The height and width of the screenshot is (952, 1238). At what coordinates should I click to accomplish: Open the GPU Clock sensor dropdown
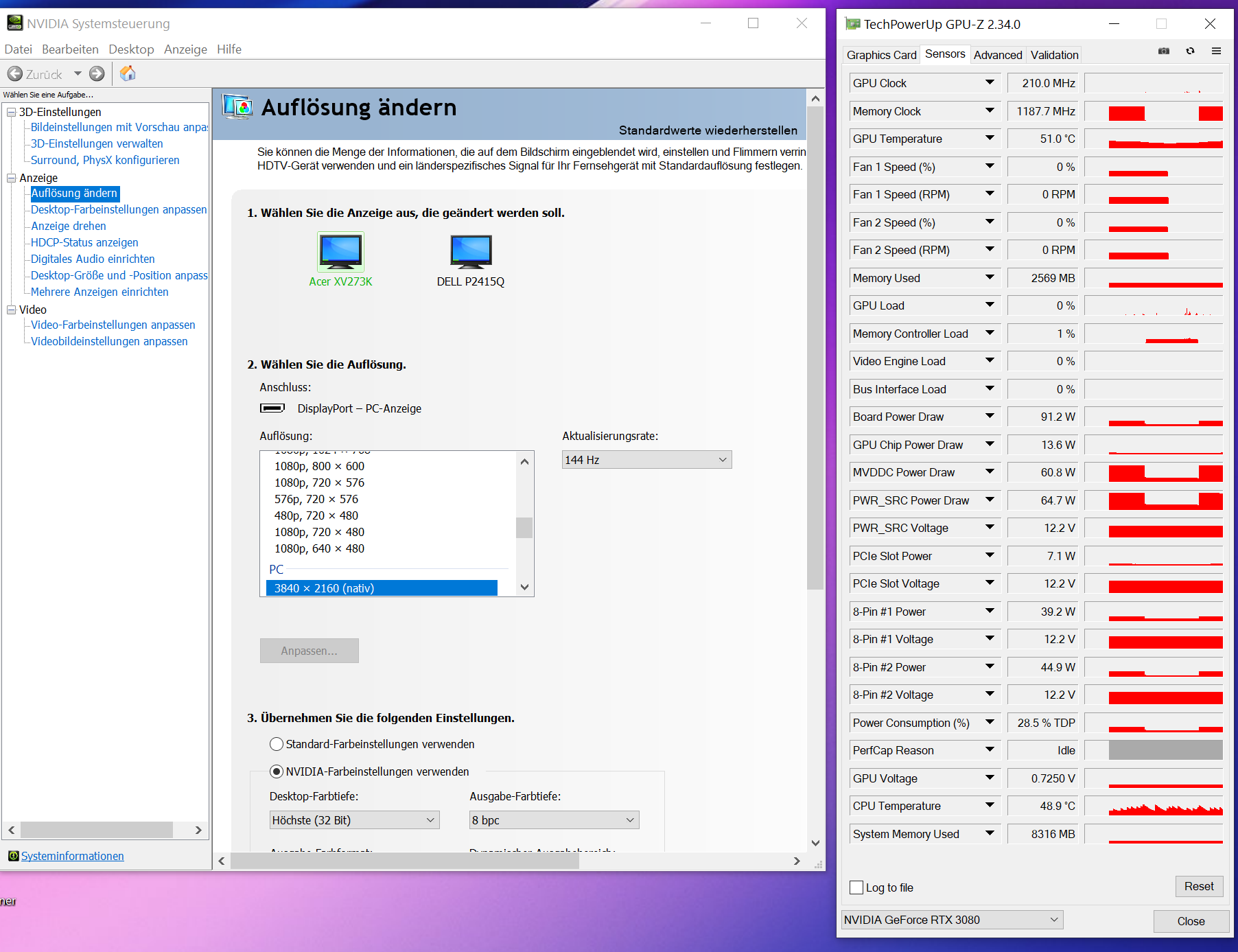[x=990, y=83]
